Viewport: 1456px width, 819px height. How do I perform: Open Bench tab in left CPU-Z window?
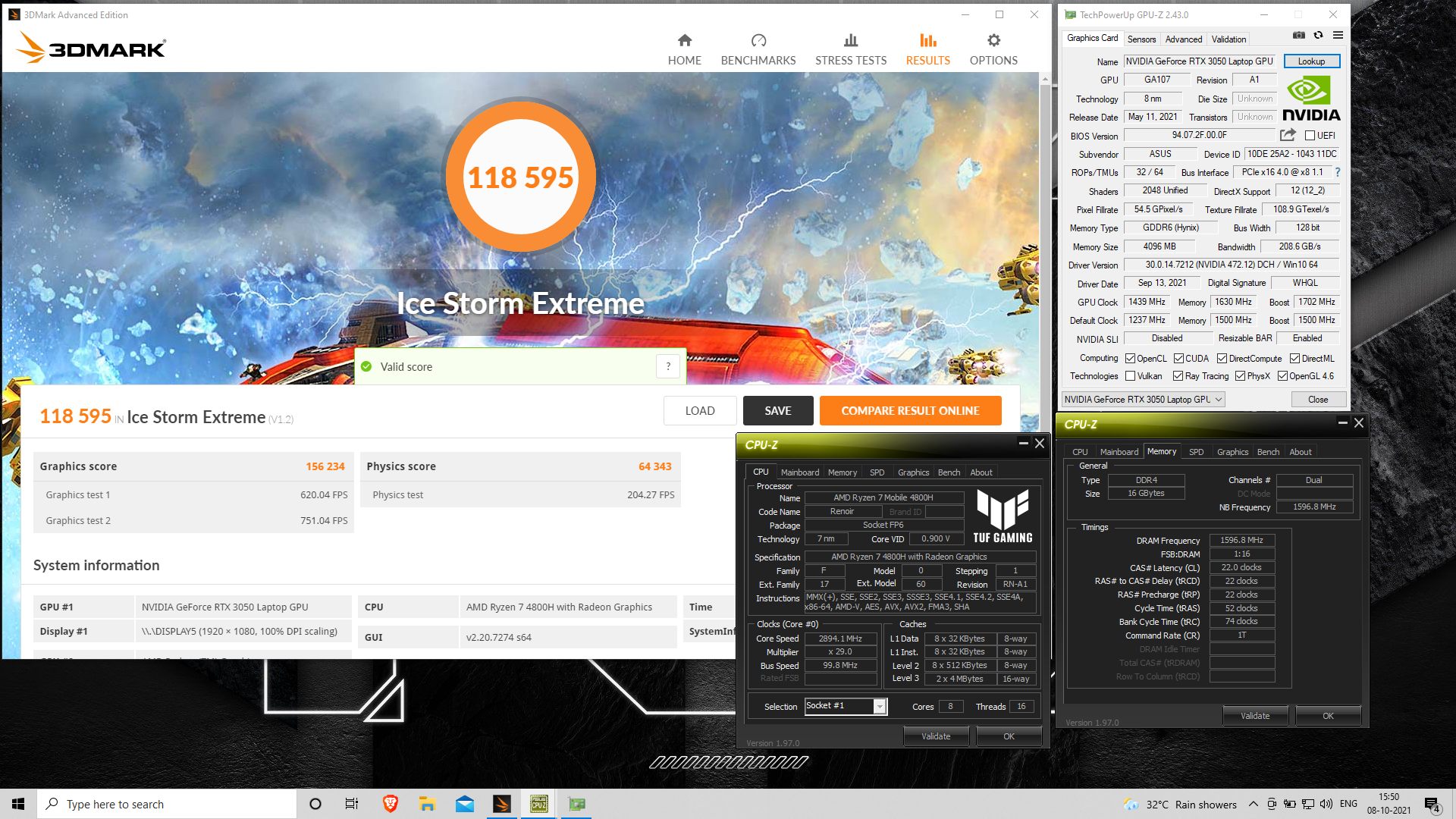[x=949, y=472]
